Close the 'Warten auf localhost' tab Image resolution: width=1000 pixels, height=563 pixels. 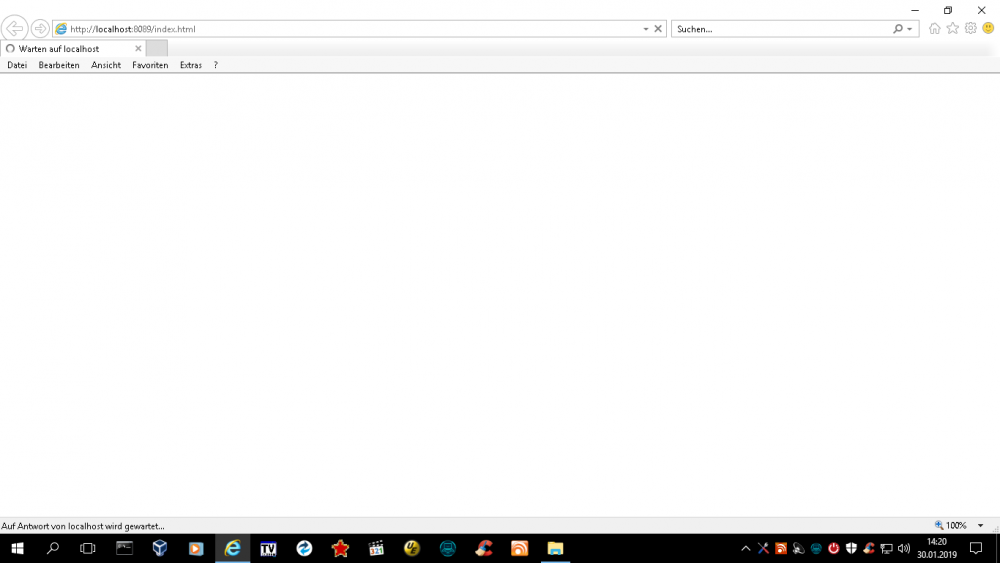pos(138,48)
